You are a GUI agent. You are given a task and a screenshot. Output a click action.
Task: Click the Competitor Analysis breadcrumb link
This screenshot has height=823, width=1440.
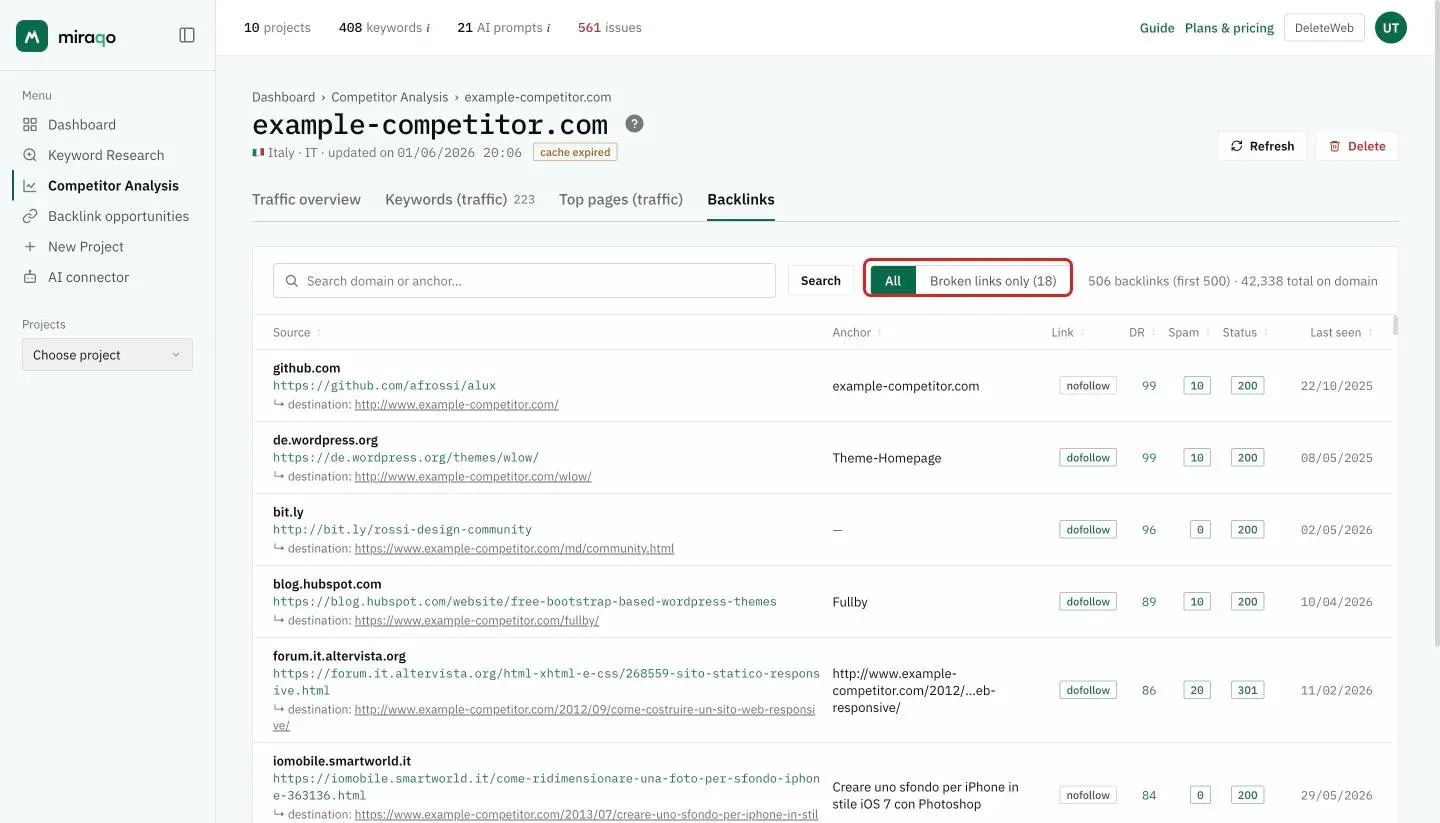click(390, 97)
